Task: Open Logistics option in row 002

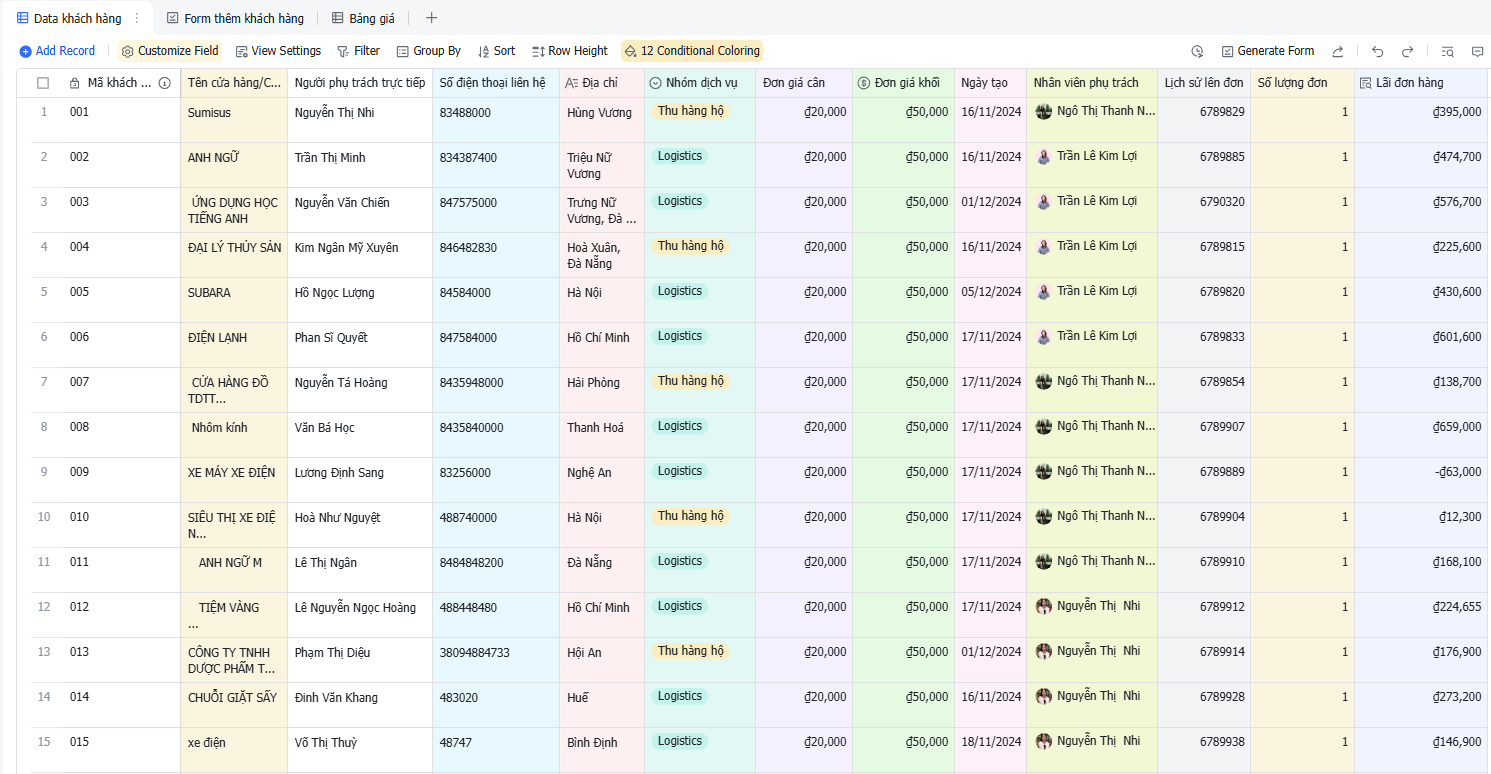Action: point(680,156)
